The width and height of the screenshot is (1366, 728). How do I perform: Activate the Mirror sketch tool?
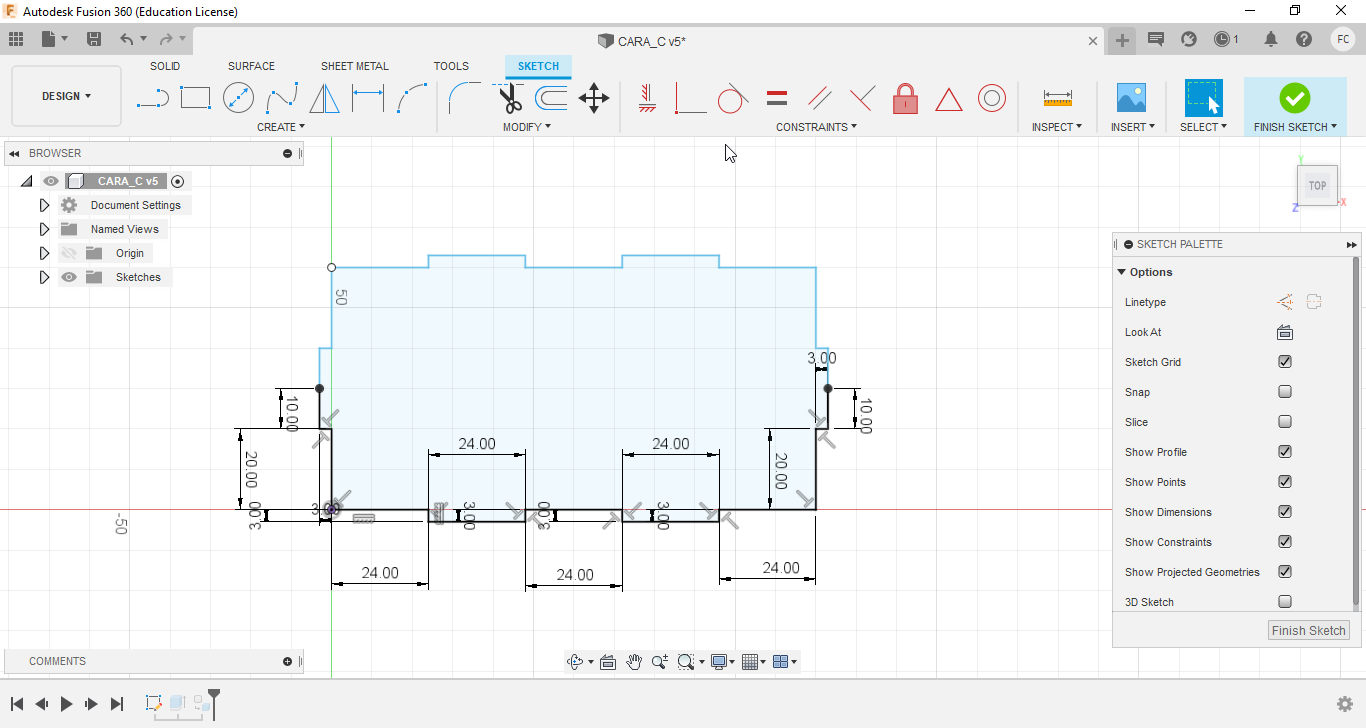click(324, 98)
